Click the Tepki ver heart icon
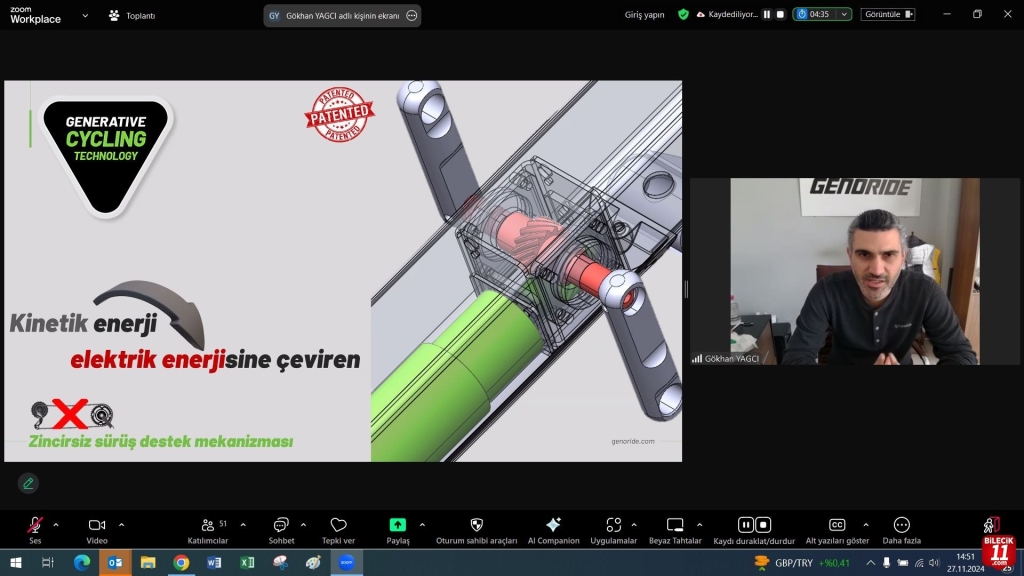 (x=338, y=525)
